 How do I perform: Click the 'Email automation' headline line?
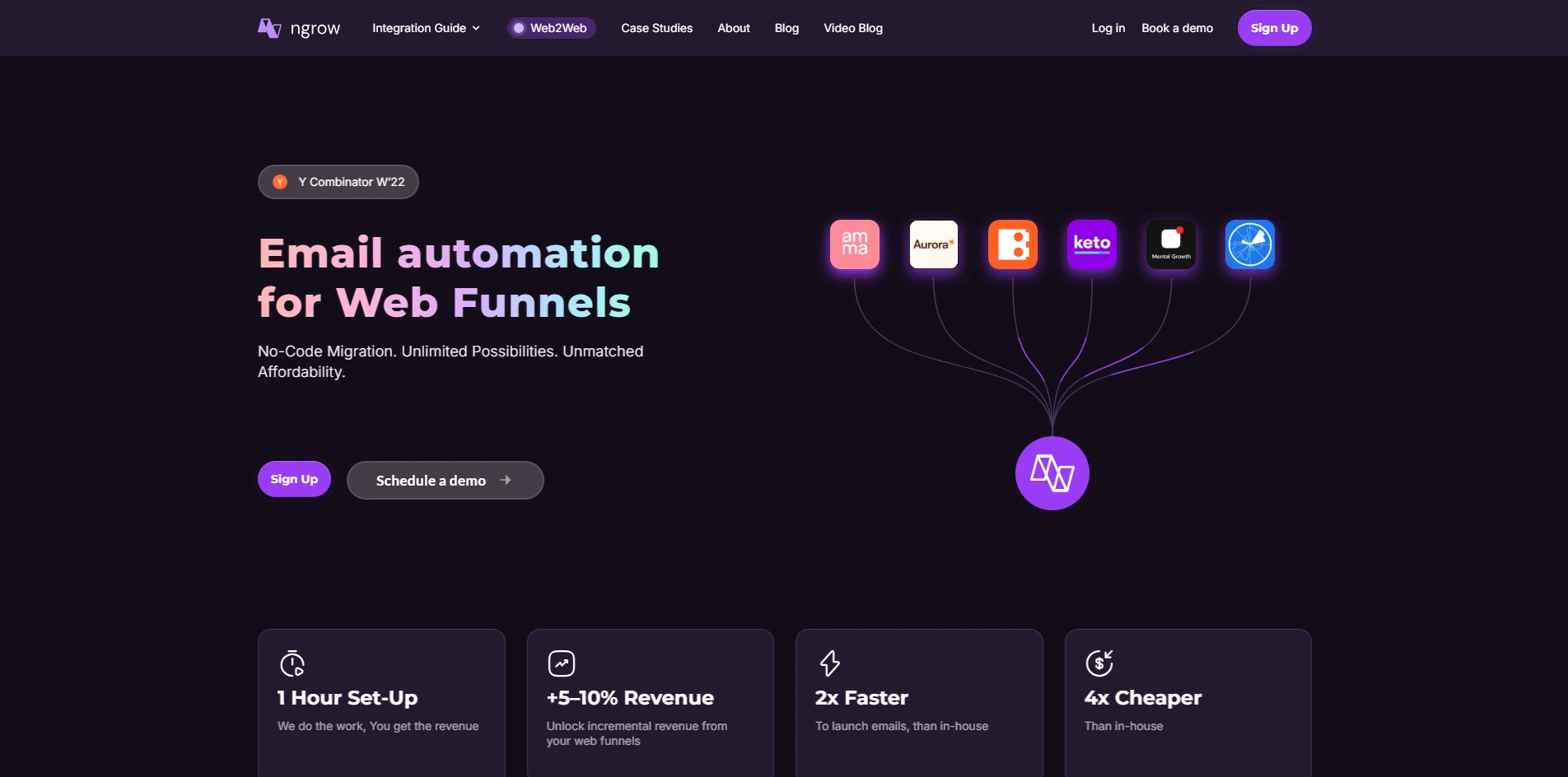click(459, 253)
